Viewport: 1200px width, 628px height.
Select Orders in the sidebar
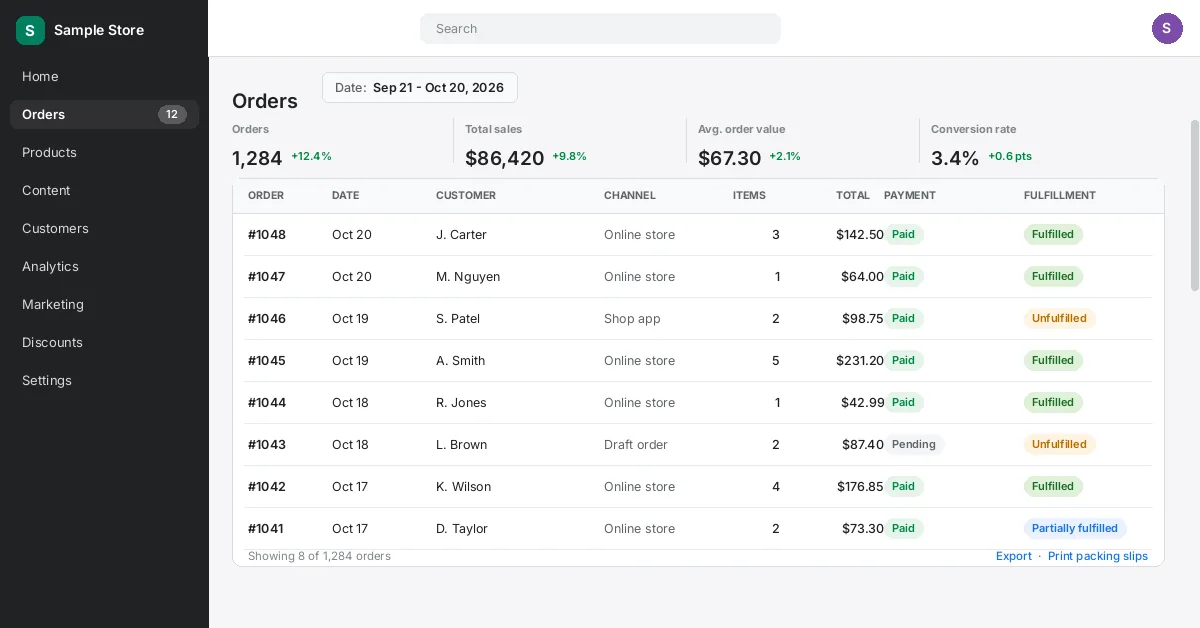pyautogui.click(x=104, y=114)
